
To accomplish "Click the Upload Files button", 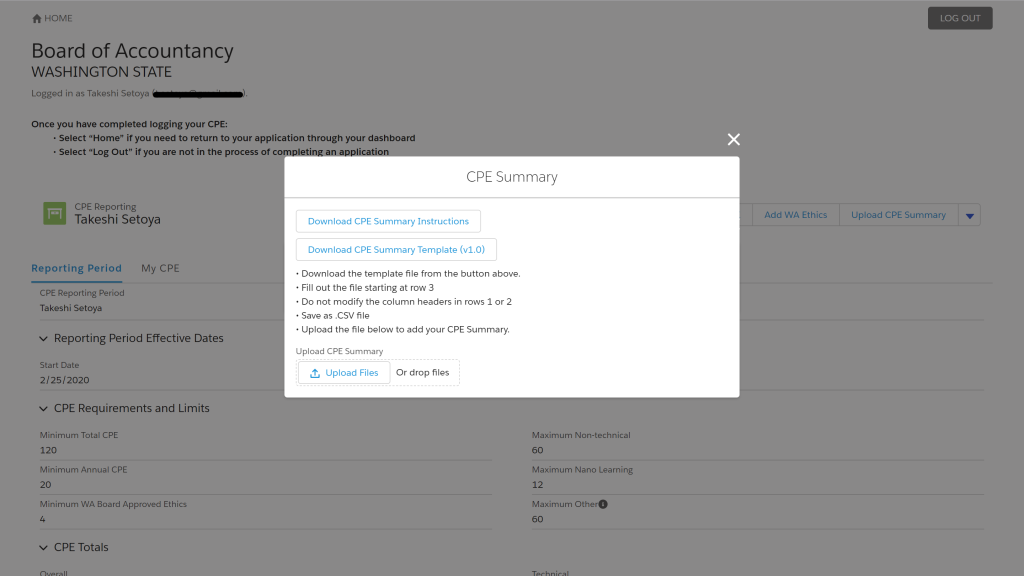I will 344,373.
